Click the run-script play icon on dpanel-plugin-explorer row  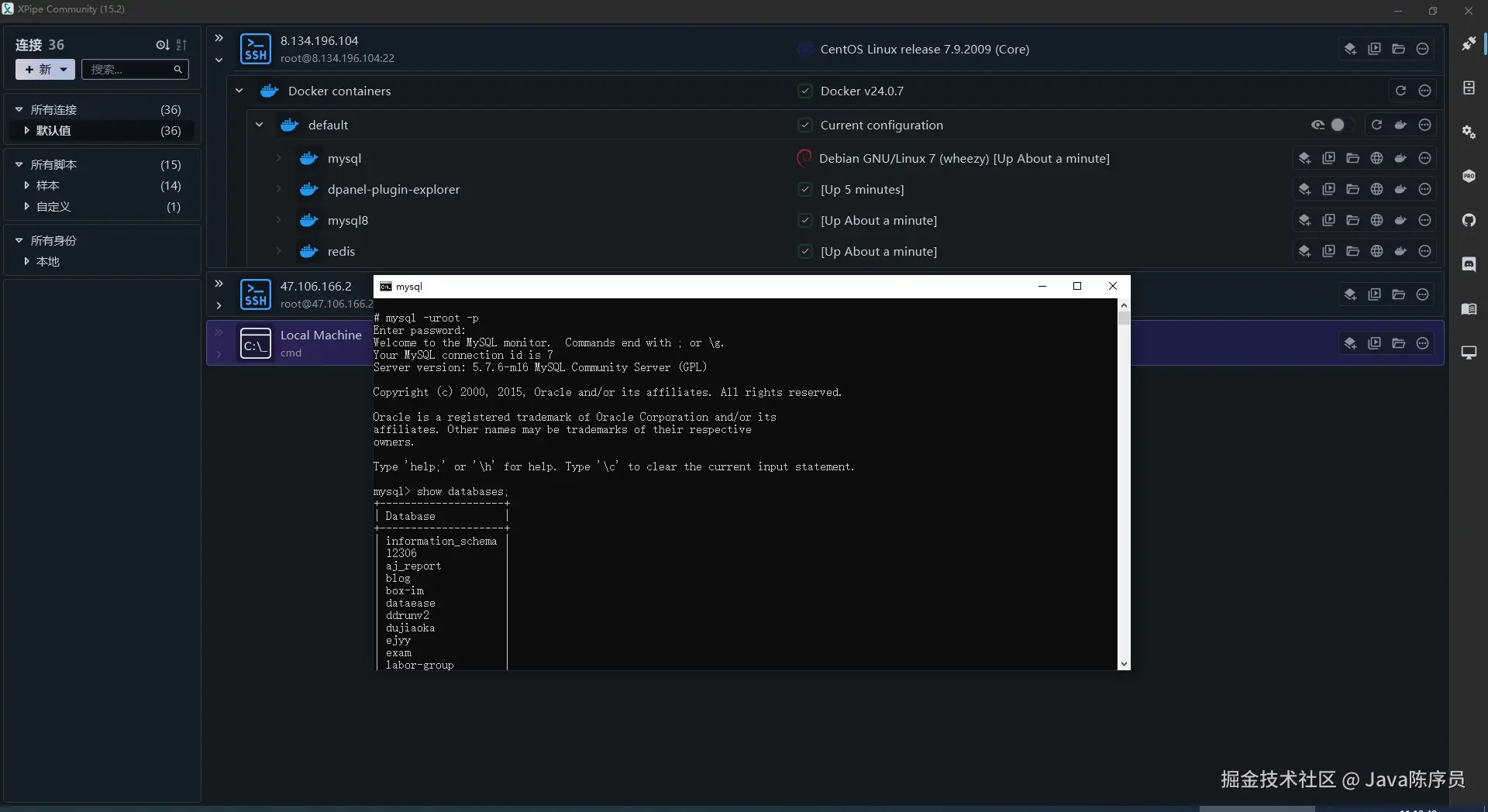coord(1328,189)
